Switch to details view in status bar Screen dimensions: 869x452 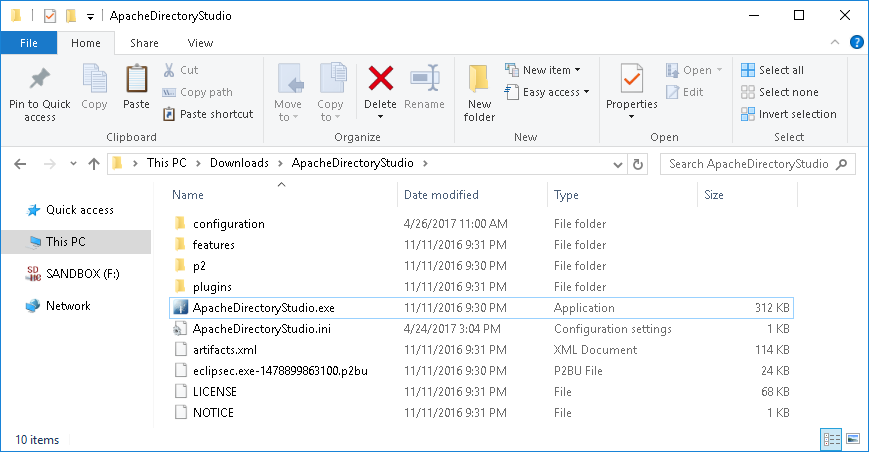click(831, 439)
